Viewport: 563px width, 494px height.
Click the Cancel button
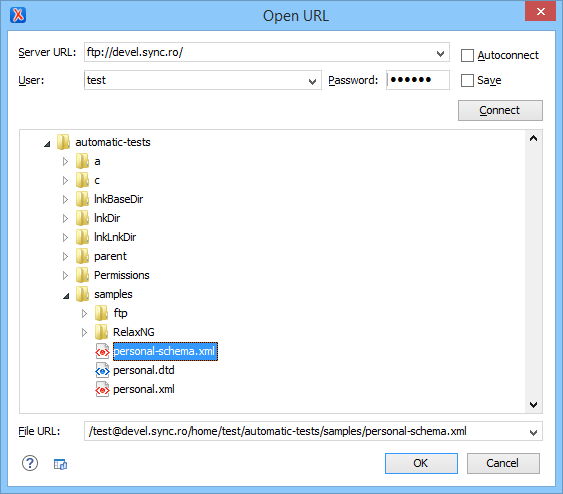tap(503, 463)
